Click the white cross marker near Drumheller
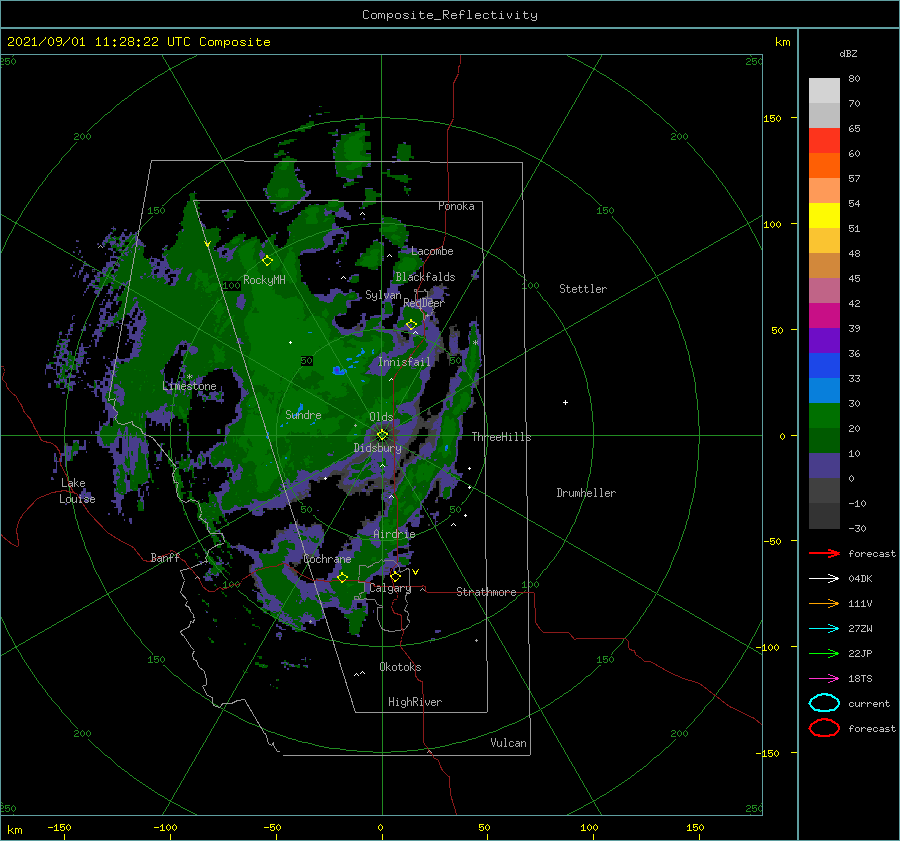 pos(565,402)
